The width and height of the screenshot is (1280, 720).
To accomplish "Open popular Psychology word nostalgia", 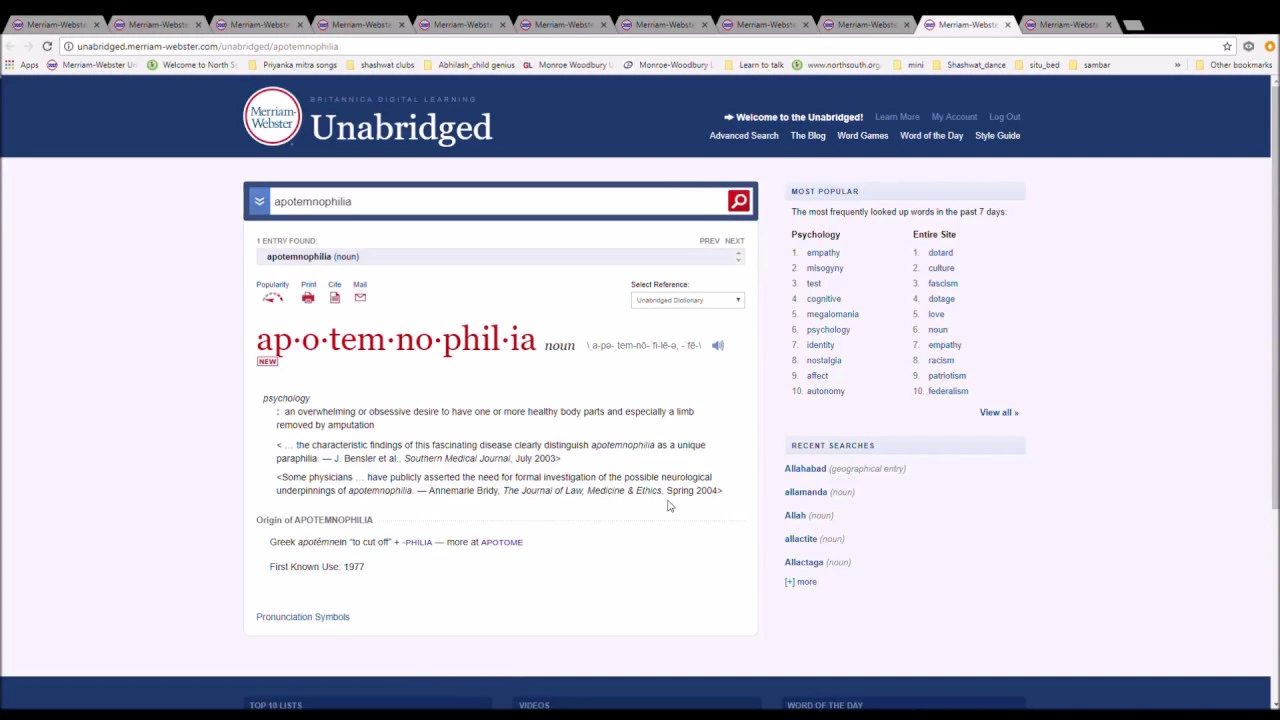I will [x=824, y=360].
